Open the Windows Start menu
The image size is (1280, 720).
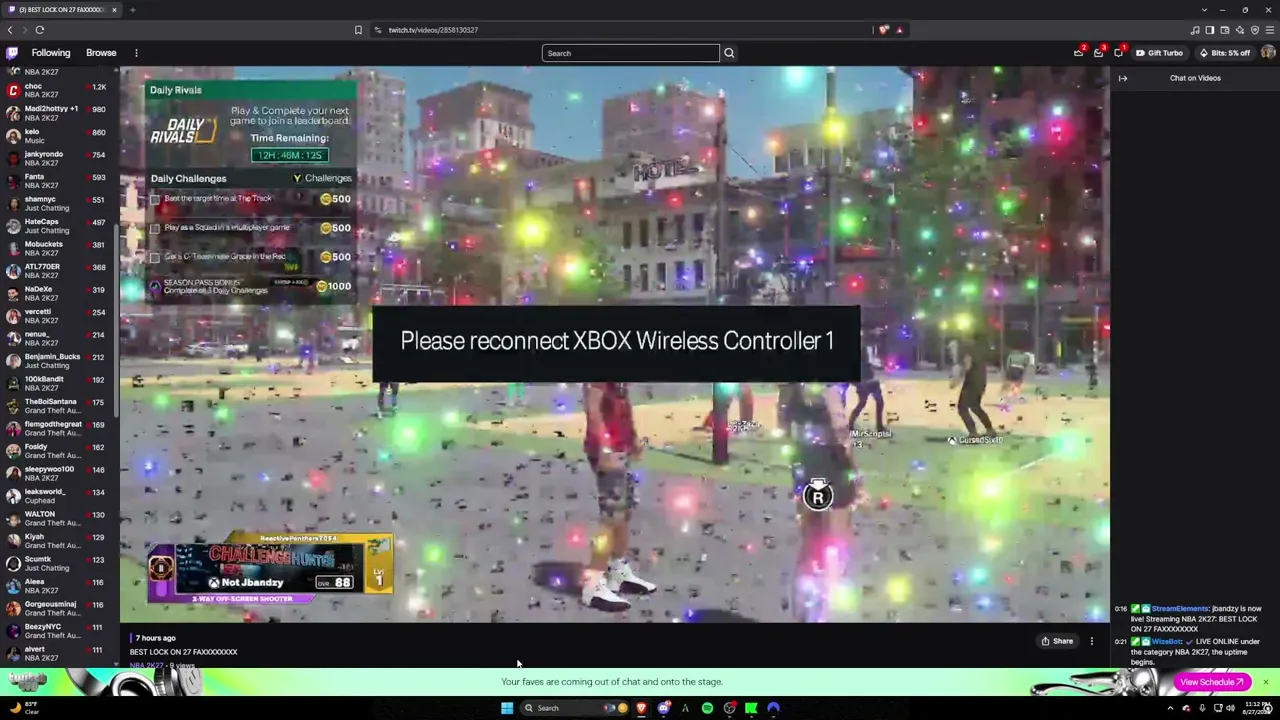(507, 708)
